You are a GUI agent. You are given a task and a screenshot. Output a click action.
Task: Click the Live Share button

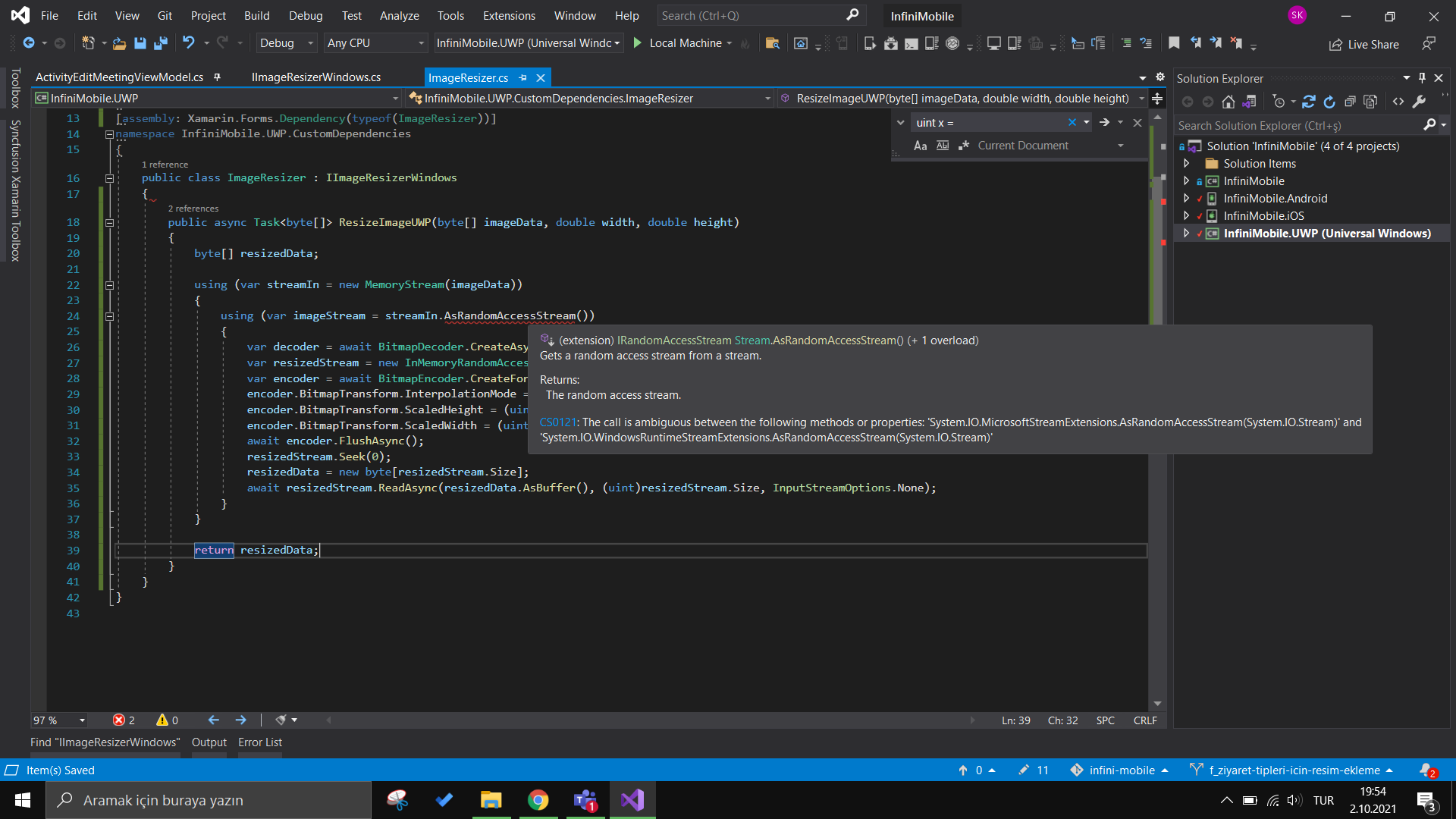[x=1364, y=44]
